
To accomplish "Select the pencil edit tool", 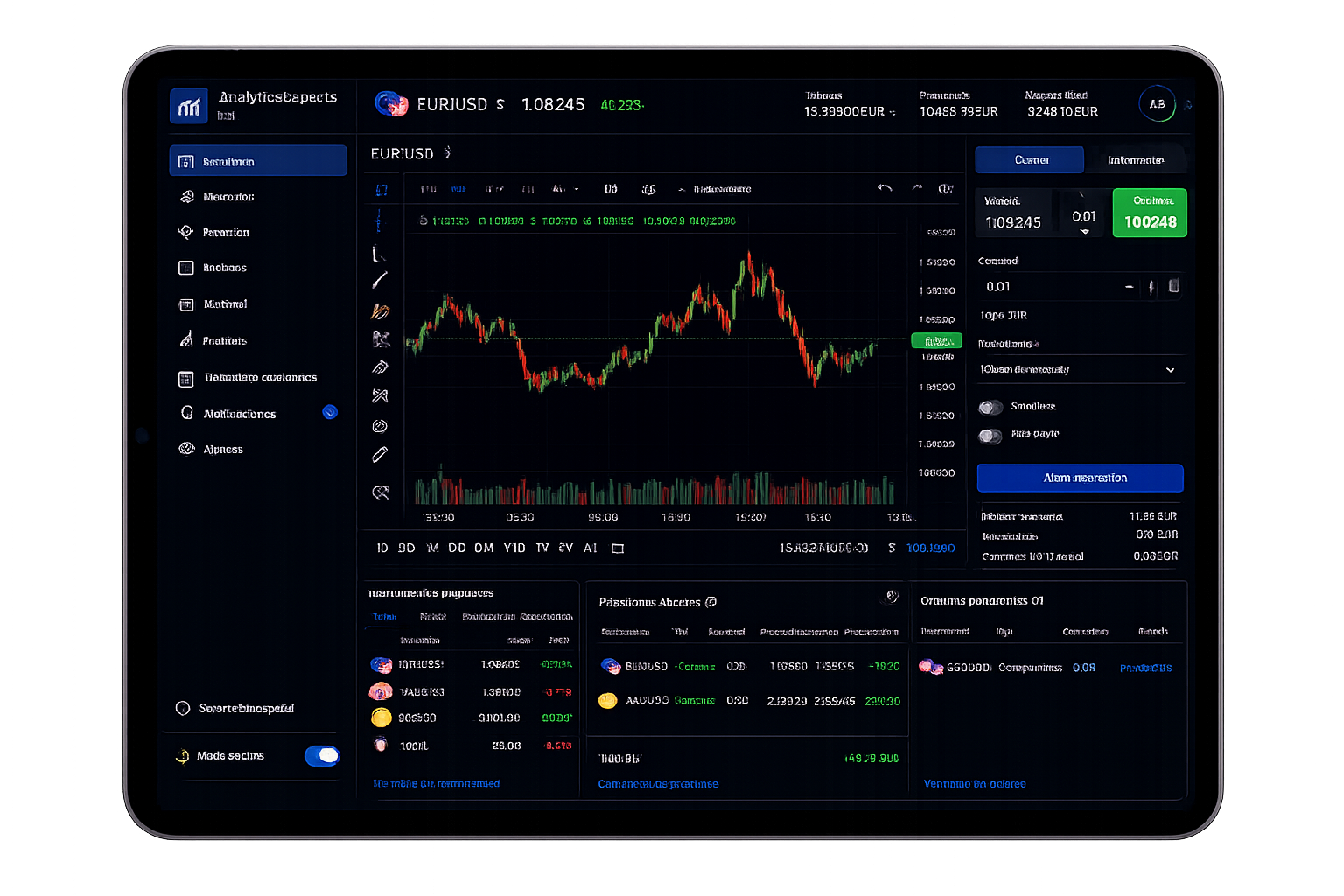I will (380, 455).
